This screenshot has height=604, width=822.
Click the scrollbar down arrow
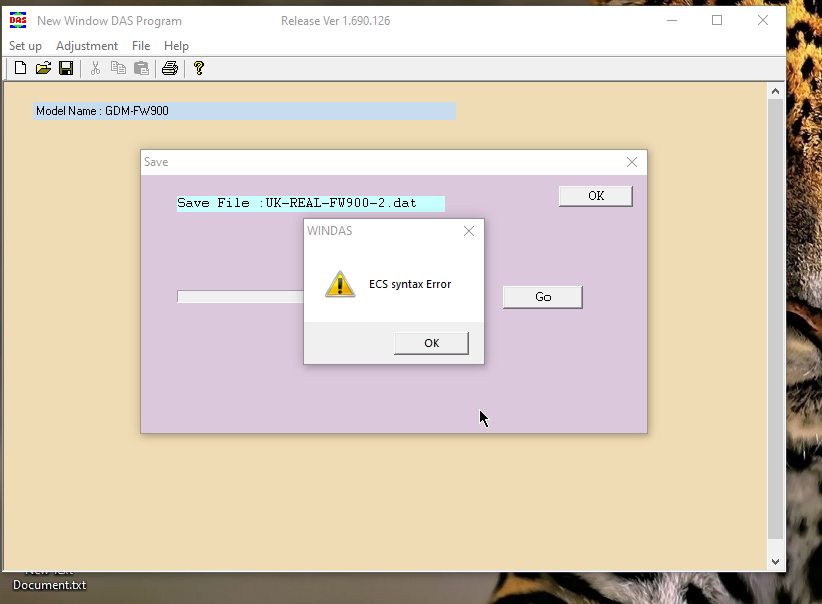[775, 562]
